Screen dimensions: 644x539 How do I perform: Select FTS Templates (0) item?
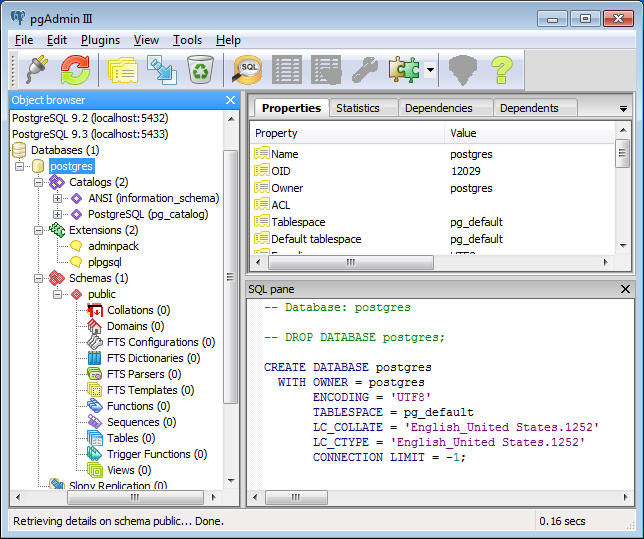[x=150, y=390]
